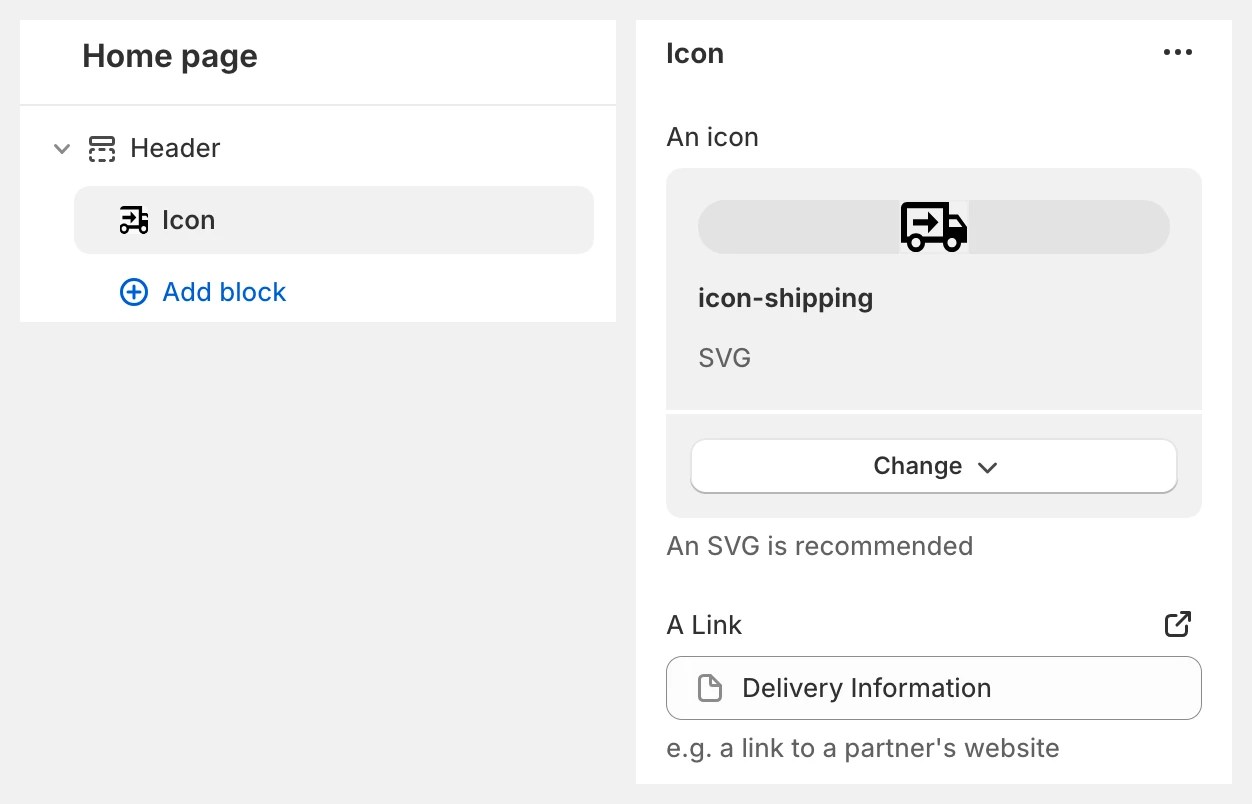This screenshot has height=804, width=1252.
Task: Click the Header section layout icon
Action: [102, 149]
